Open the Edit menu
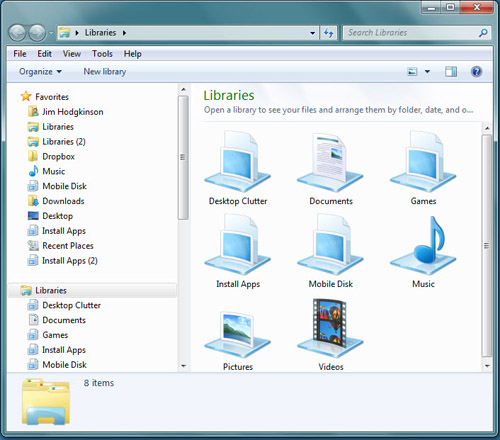Viewport: 500px width, 440px height. tap(44, 54)
